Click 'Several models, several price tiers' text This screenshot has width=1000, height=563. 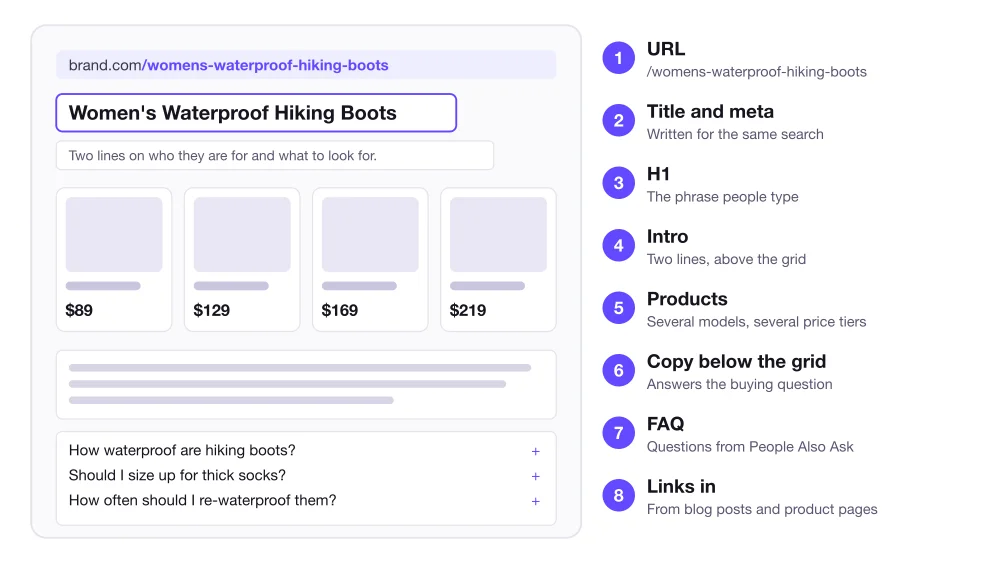pyautogui.click(x=756, y=322)
